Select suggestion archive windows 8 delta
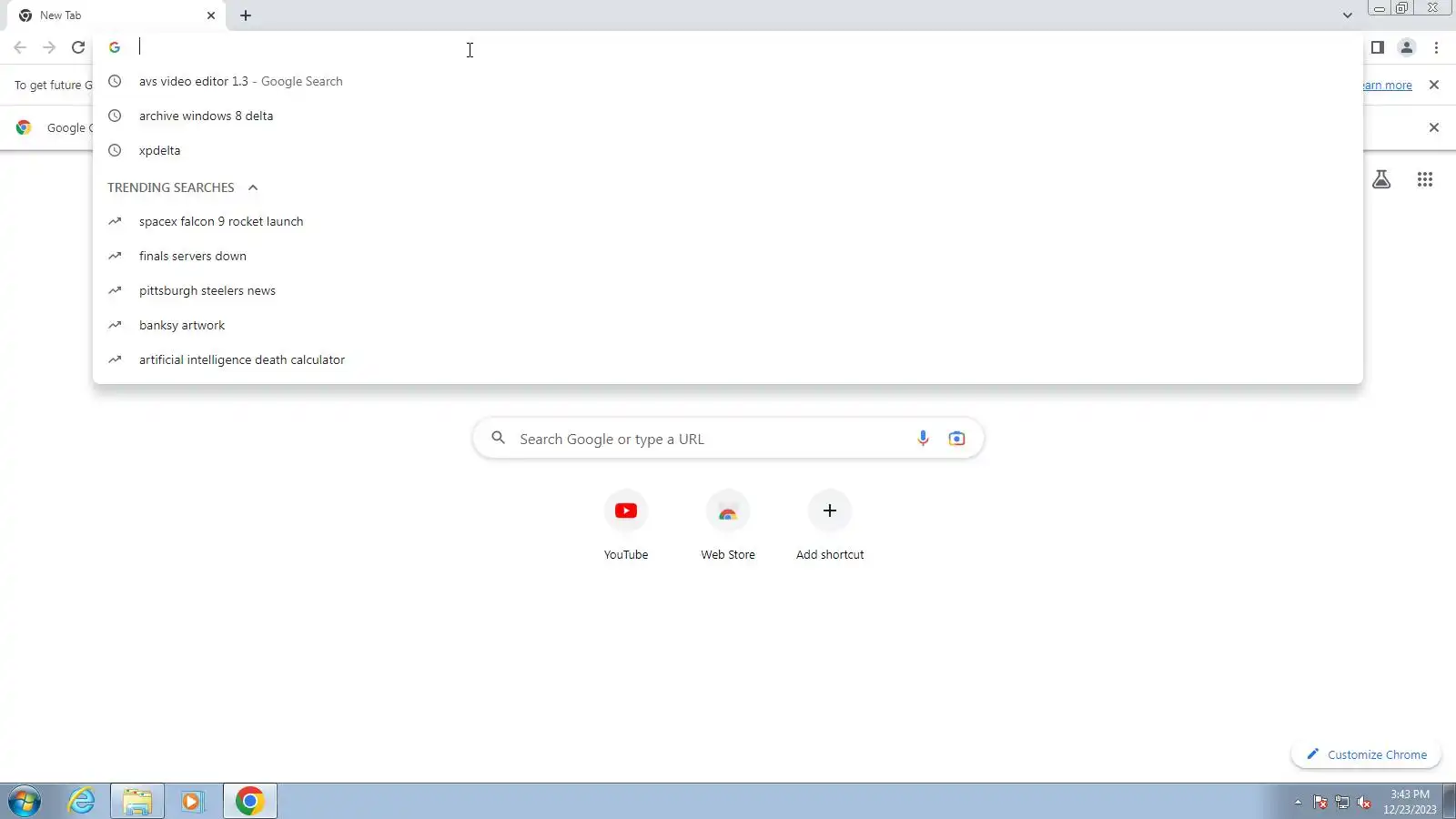 (728, 116)
